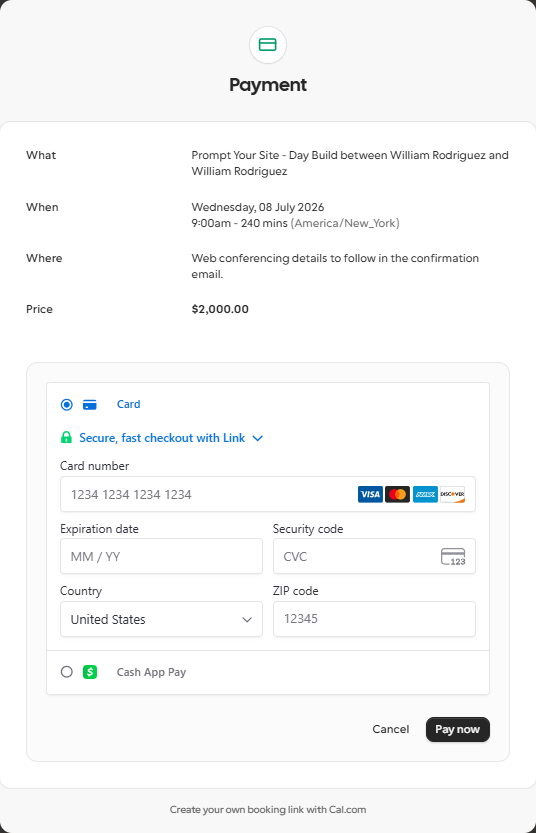The width and height of the screenshot is (536, 833).
Task: Click the CVC card hint icon
Action: [453, 557]
